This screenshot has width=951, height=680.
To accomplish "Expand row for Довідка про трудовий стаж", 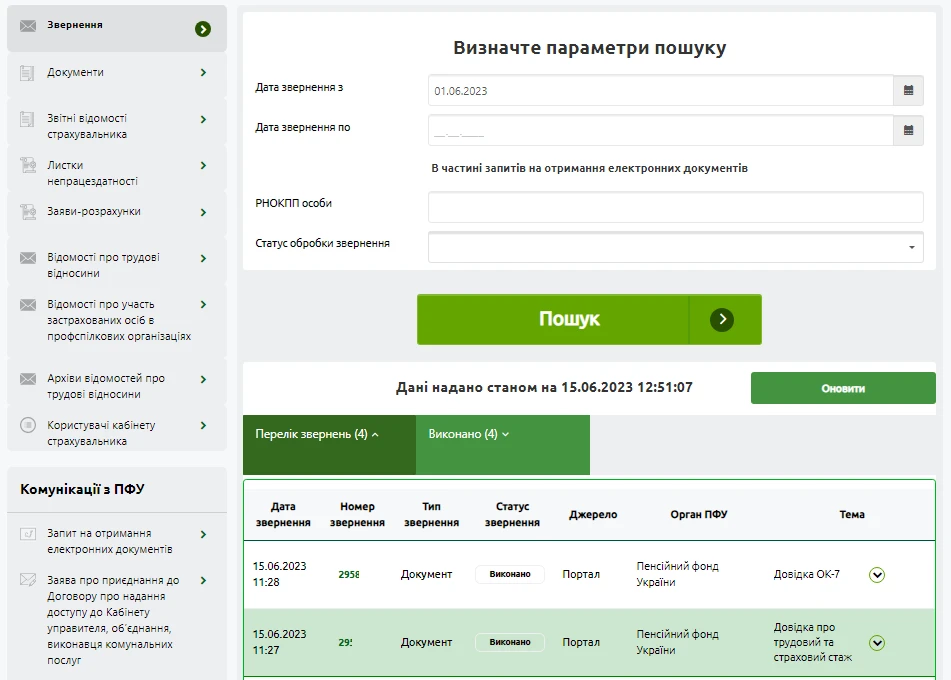I will [877, 643].
